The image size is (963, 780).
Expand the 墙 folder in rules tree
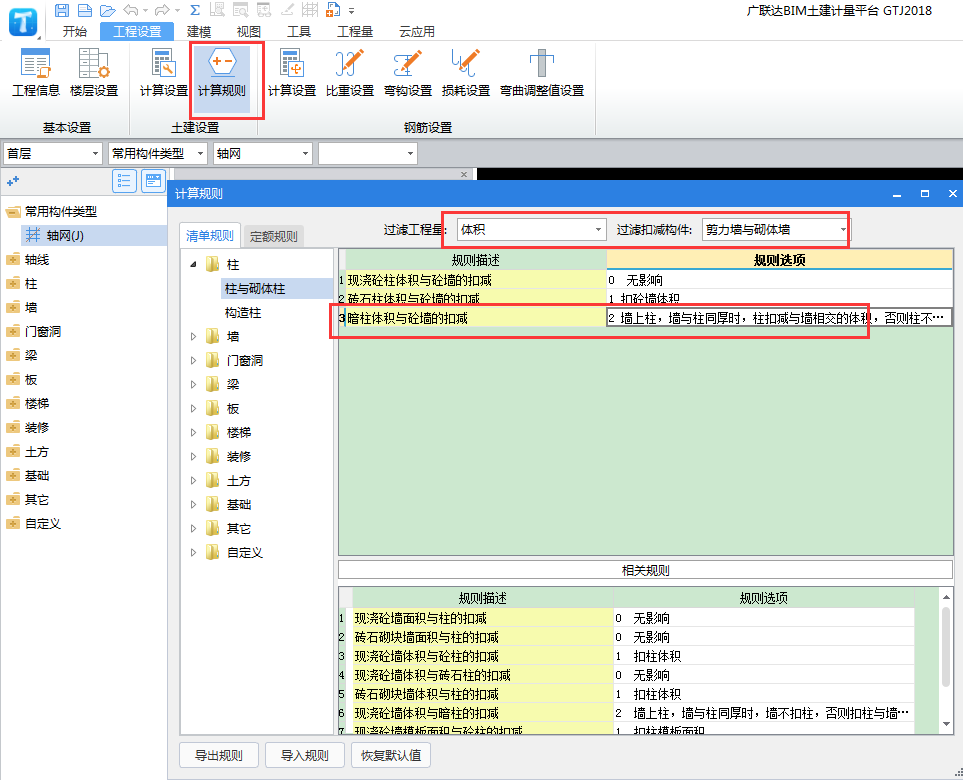pos(193,337)
